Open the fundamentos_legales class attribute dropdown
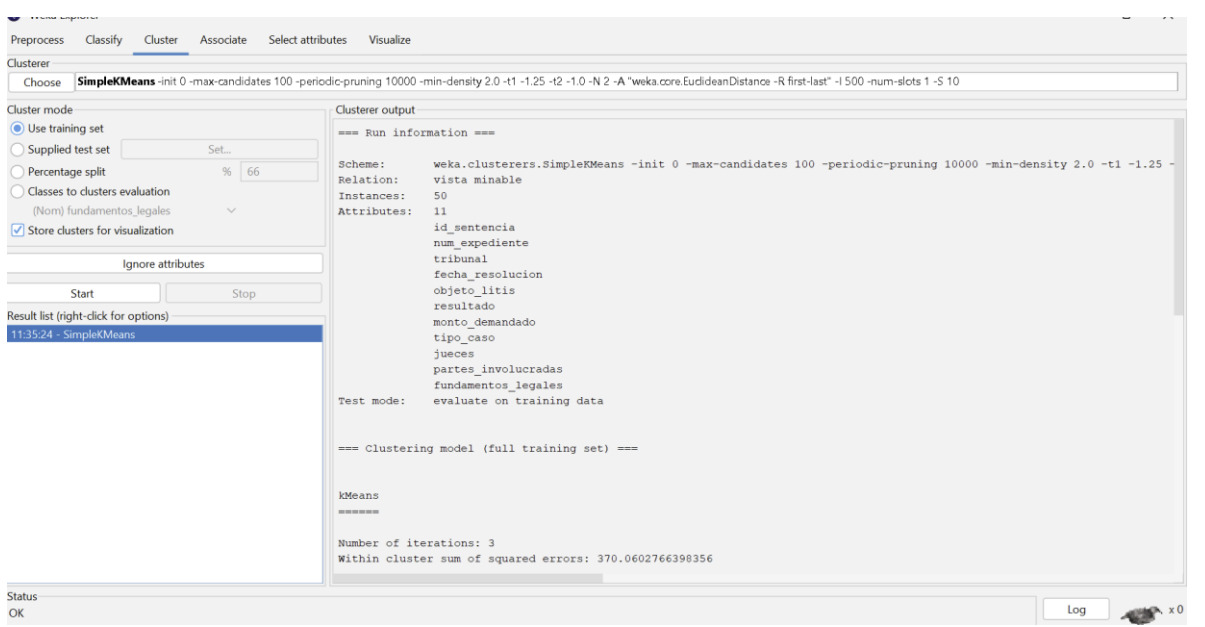The width and height of the screenshot is (1205, 627). [x=134, y=210]
